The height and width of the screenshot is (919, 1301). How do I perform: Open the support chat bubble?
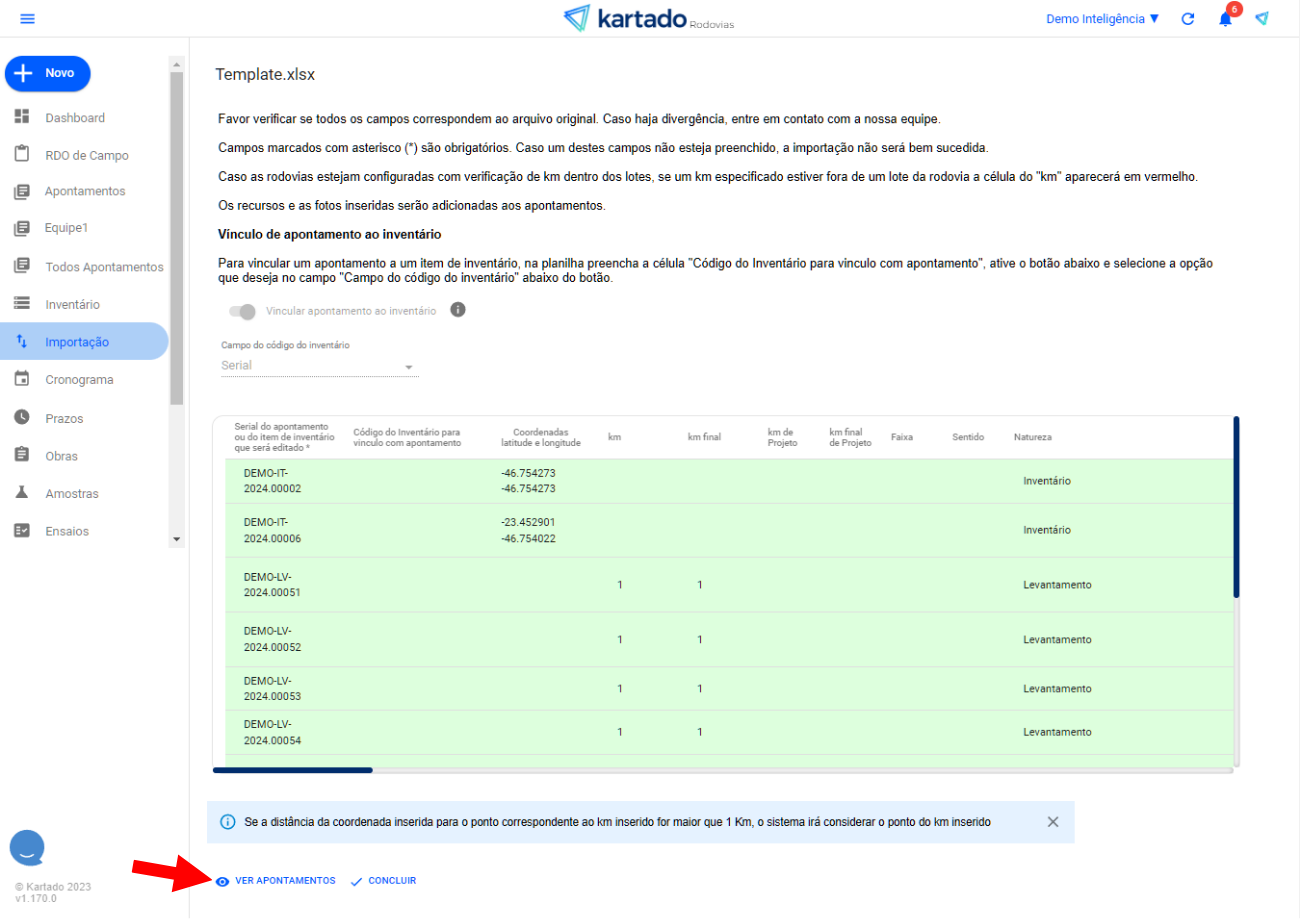[x=28, y=848]
